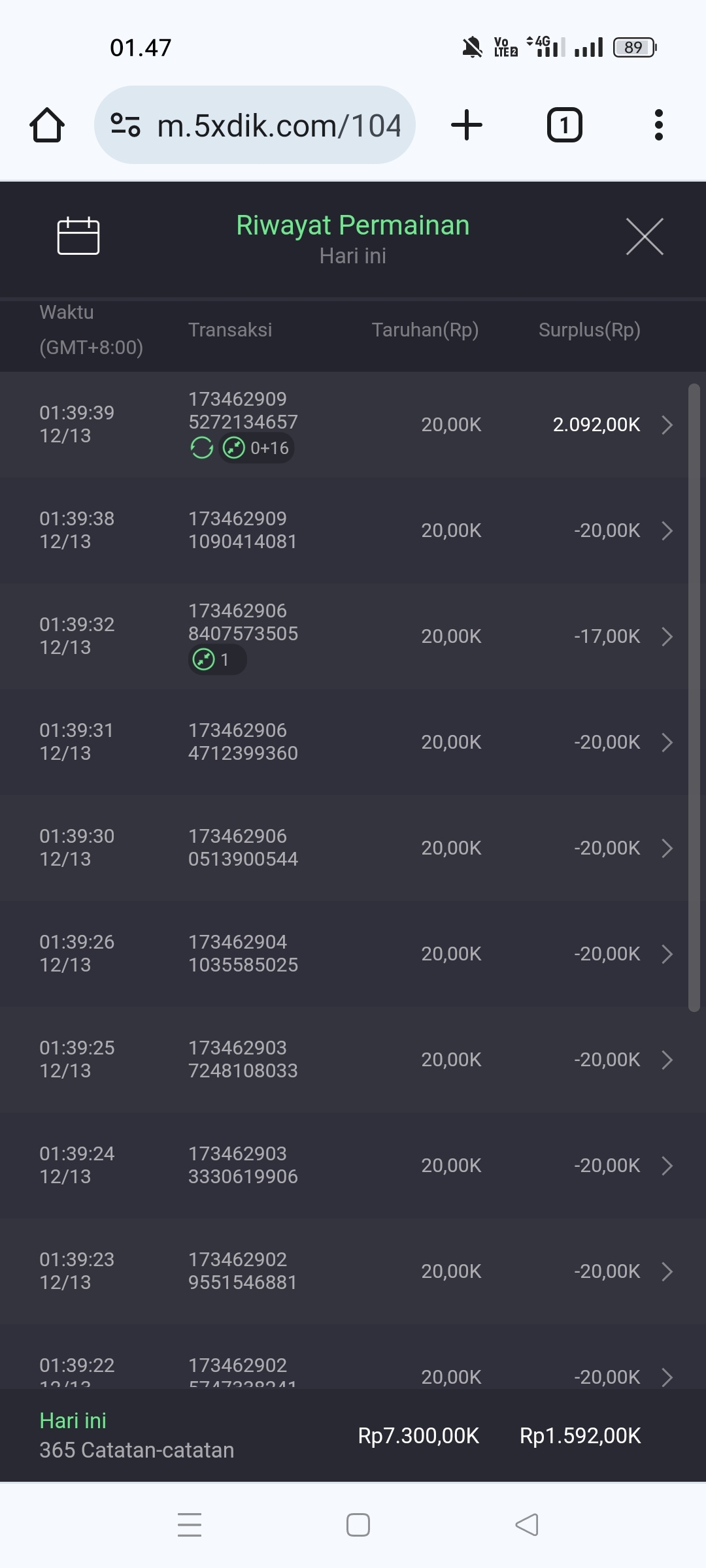The height and width of the screenshot is (1568, 706).
Task: Tap the green refresh icon under transaction 5272134657
Action: tap(201, 448)
